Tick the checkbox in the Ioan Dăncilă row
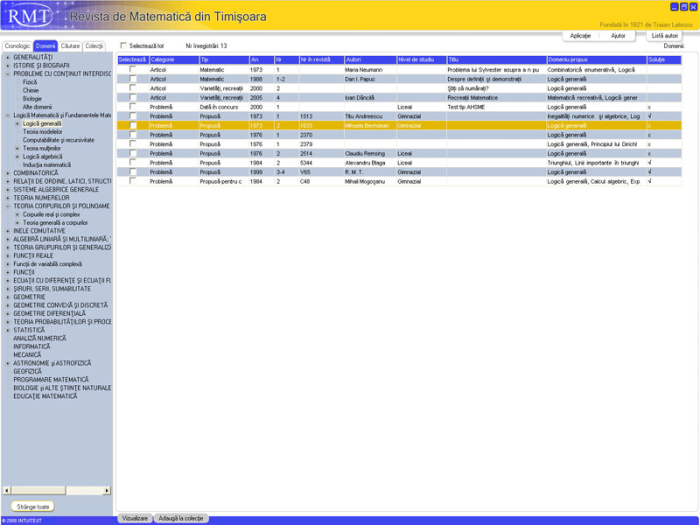Screen dimensions: 700x525 pos(133,97)
